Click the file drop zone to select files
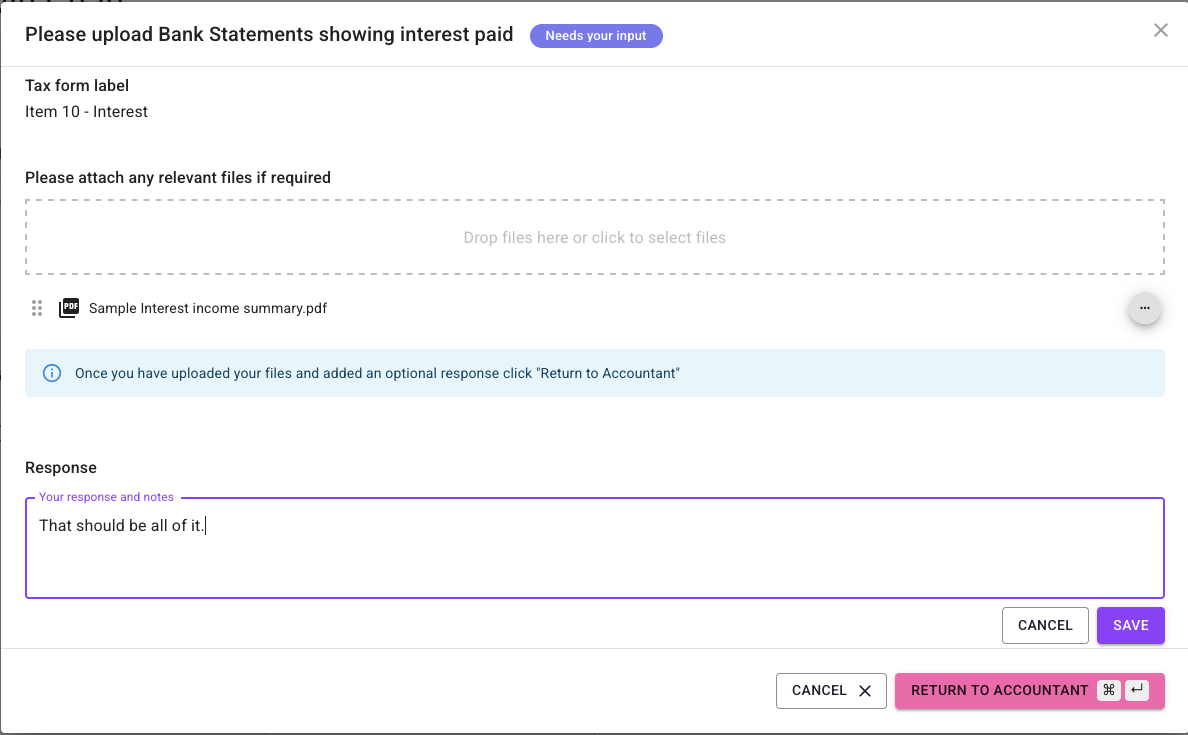Screen dimensions: 1188x735 (x=594, y=238)
